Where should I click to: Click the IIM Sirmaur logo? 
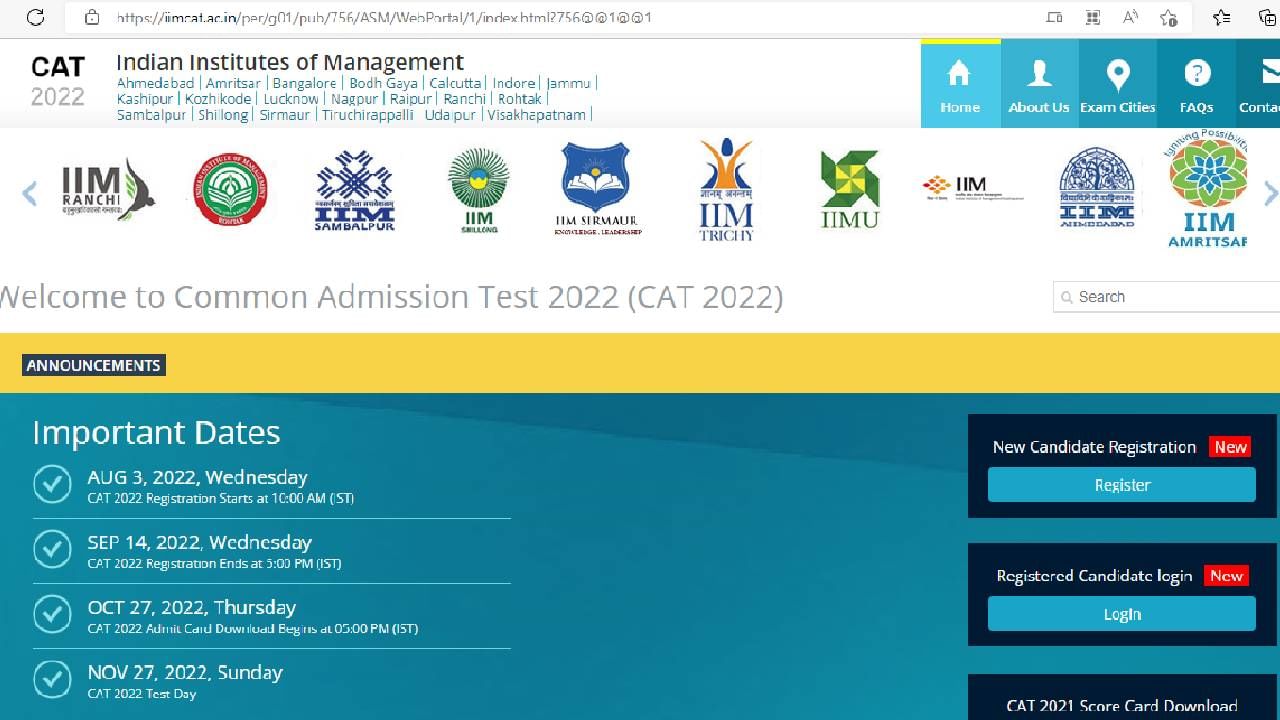pyautogui.click(x=597, y=189)
